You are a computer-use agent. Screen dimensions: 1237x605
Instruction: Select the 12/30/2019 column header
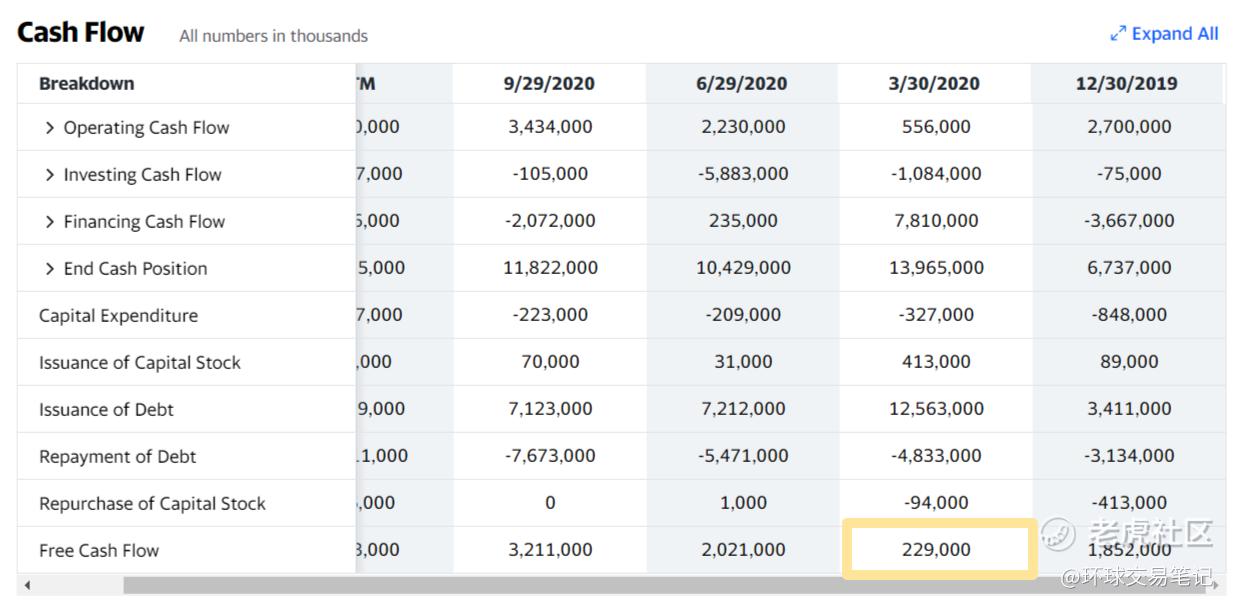1127,84
